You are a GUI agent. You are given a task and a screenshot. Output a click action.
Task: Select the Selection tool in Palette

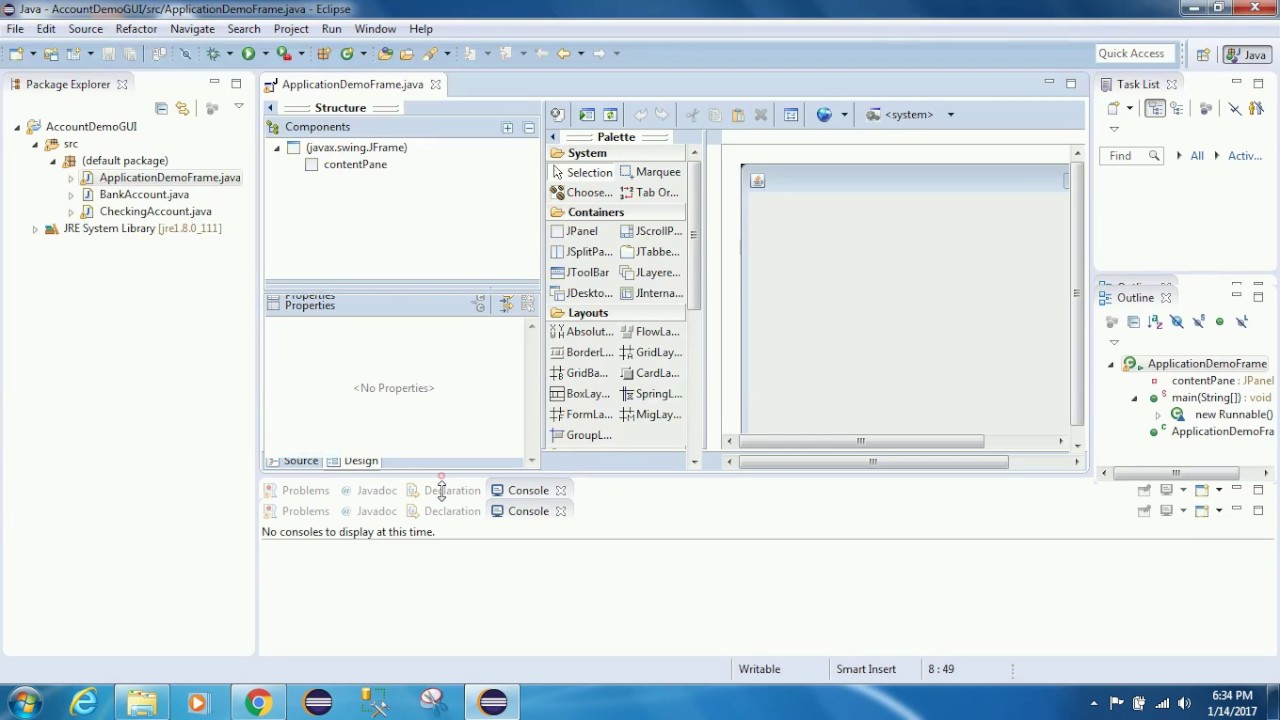coord(582,172)
